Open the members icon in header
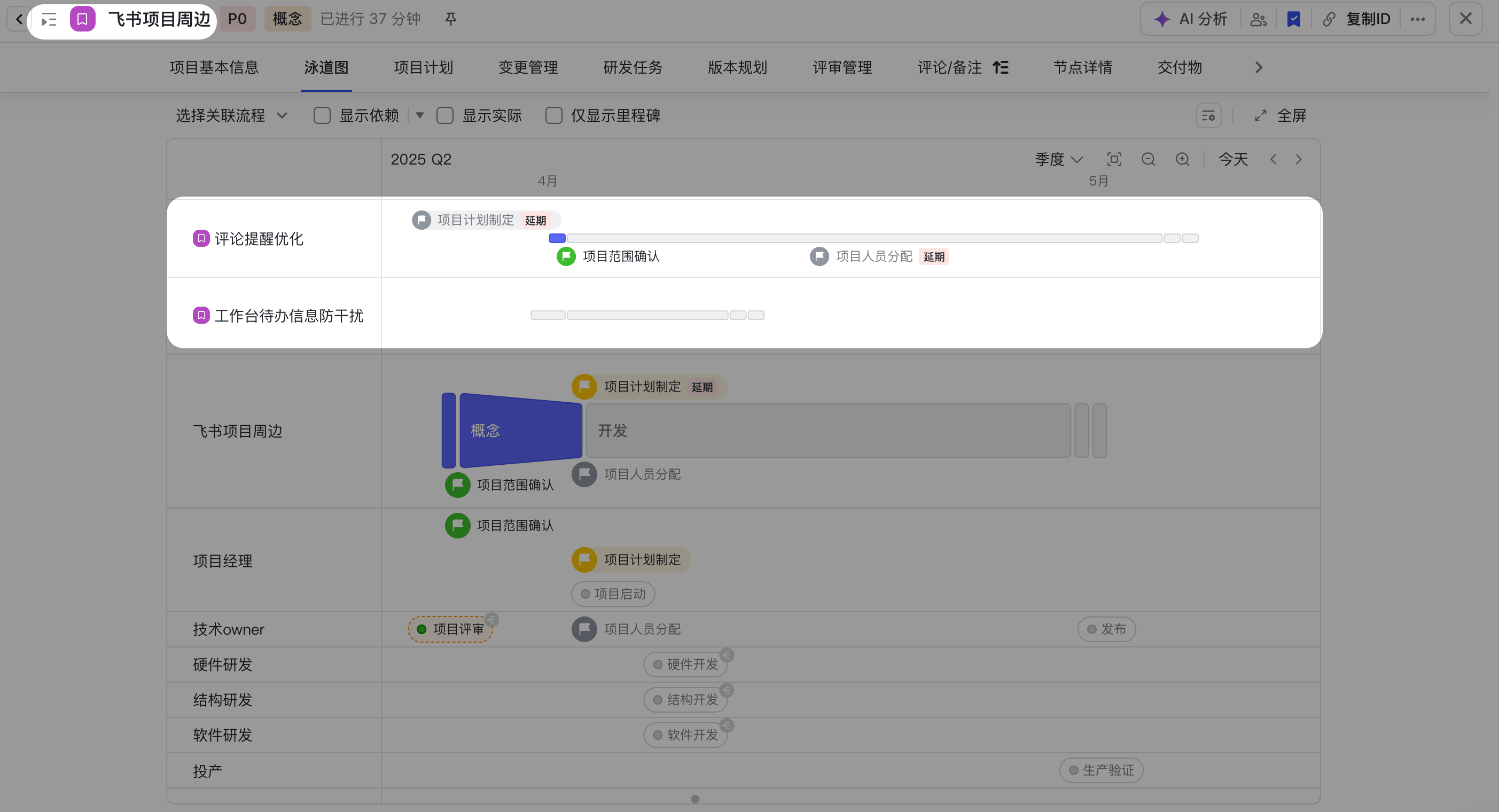This screenshot has height=812, width=1499. coord(1258,19)
